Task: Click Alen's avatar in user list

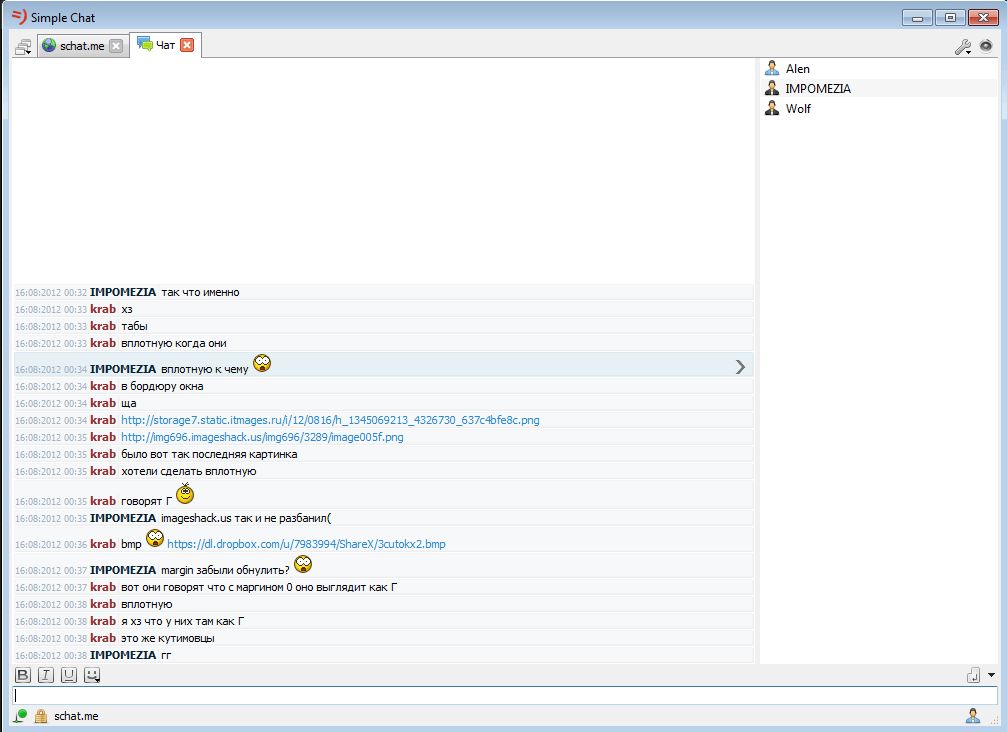Action: (771, 68)
